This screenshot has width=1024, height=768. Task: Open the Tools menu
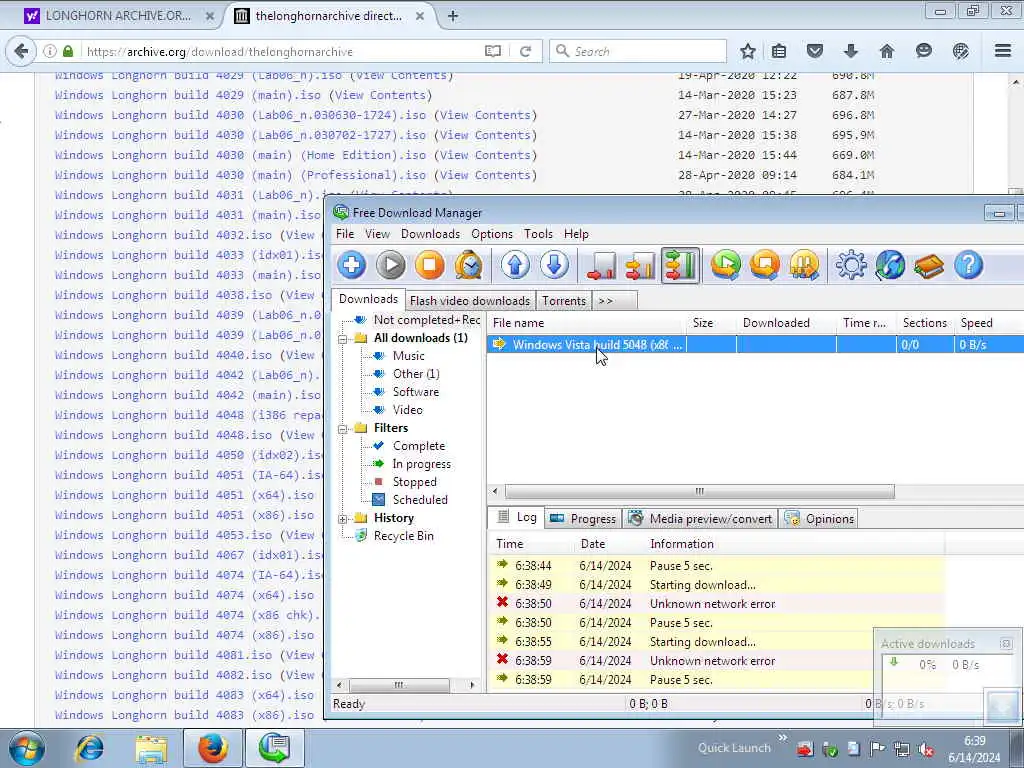coord(538,234)
